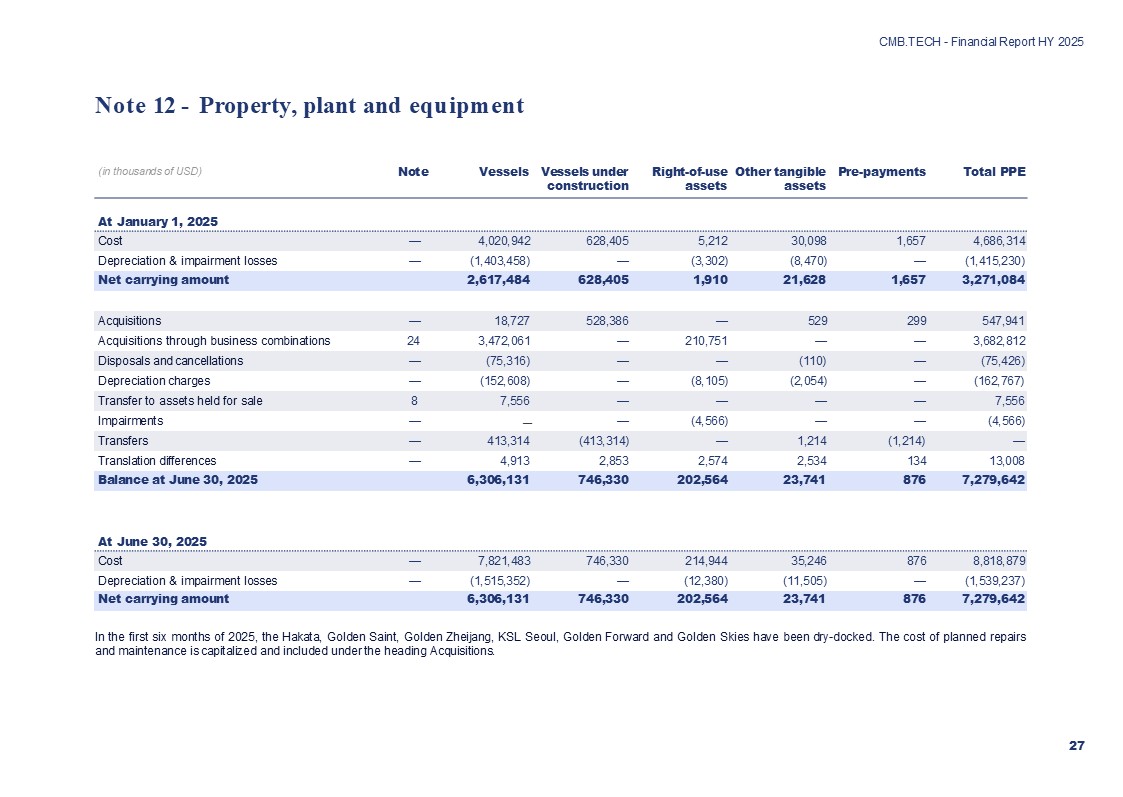
Task: Select the Depreciation charges row label
Action: pyautogui.click(x=153, y=381)
